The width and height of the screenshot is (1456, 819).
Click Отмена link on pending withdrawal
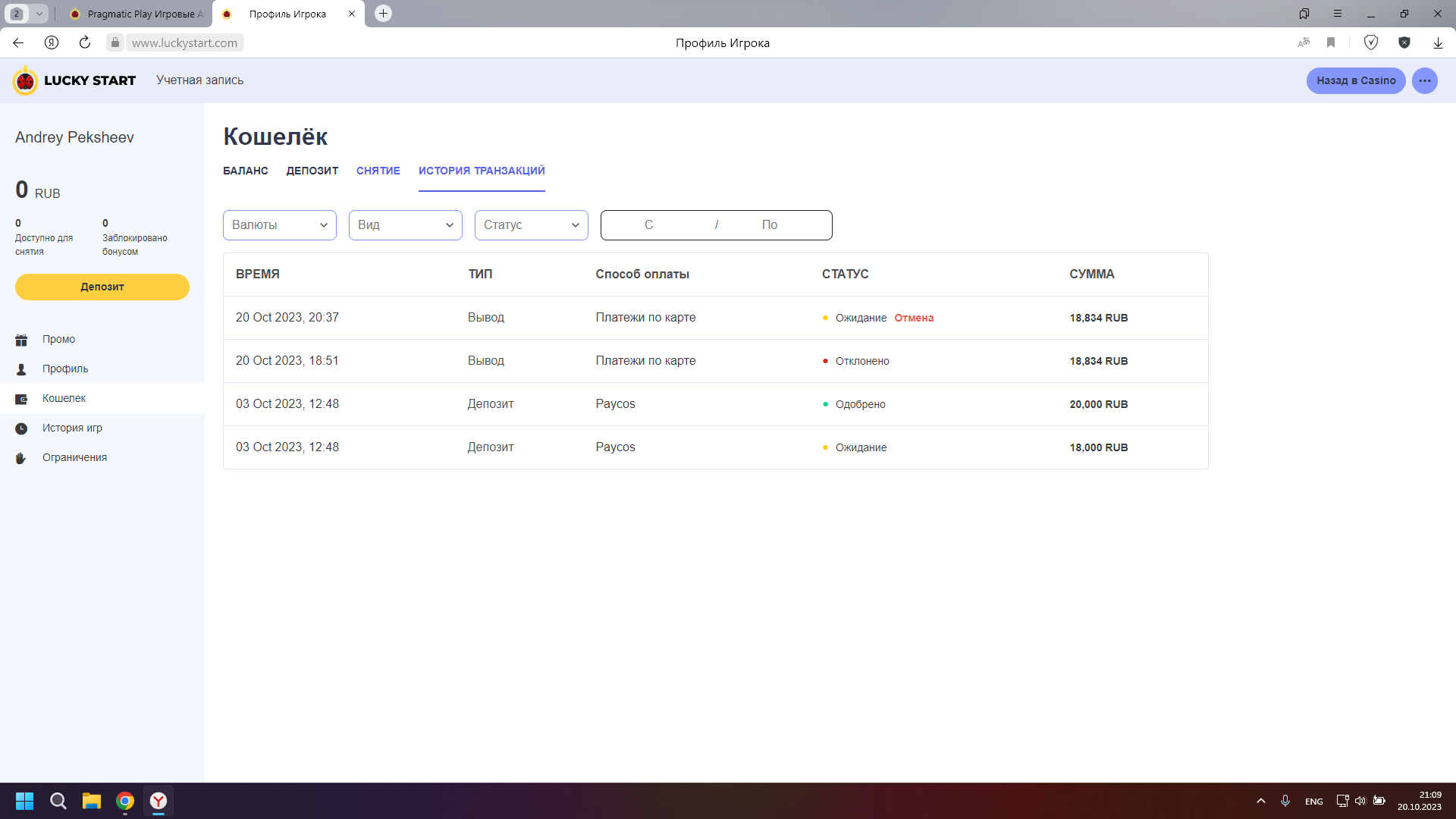[x=914, y=318]
